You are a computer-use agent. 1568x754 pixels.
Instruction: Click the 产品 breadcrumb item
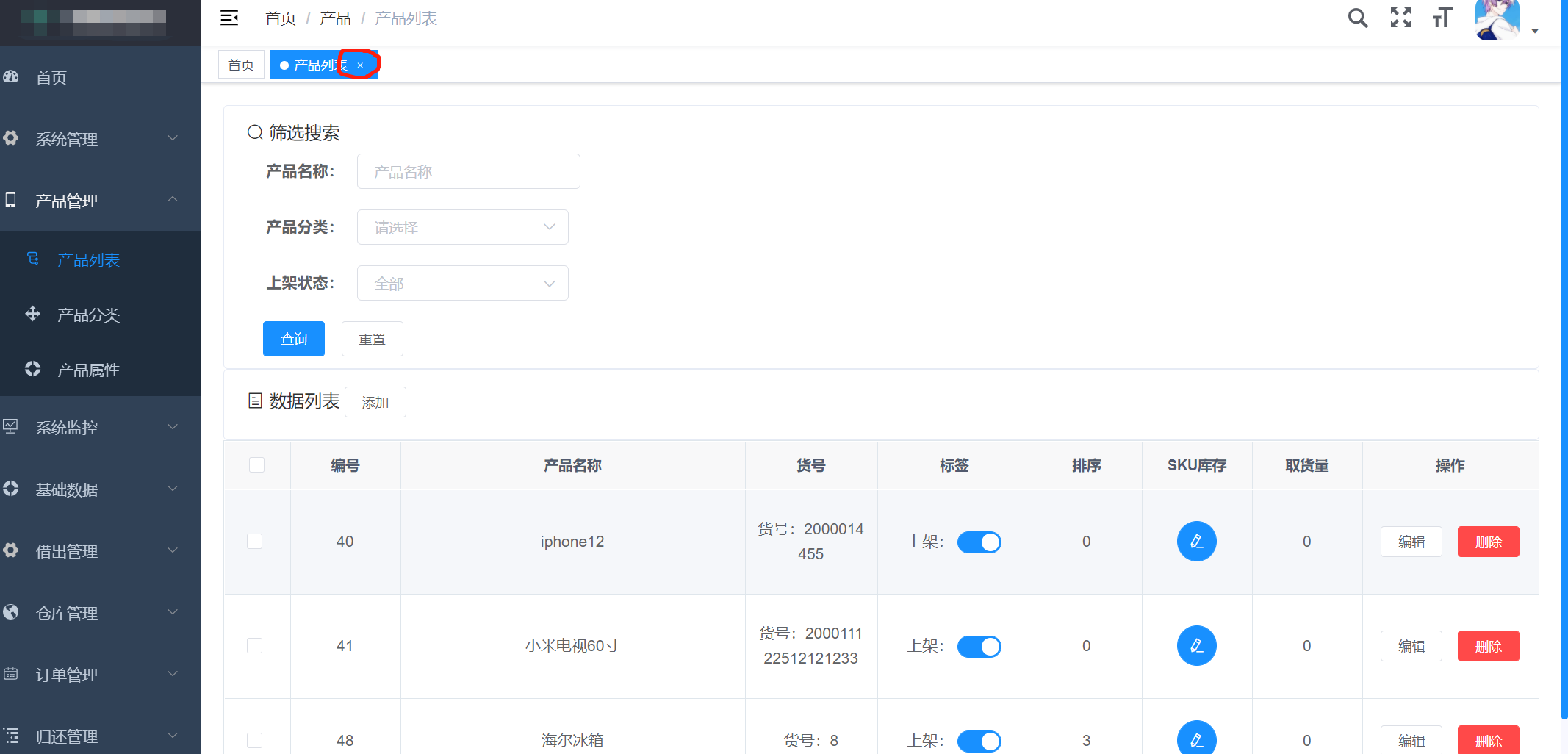pyautogui.click(x=335, y=18)
